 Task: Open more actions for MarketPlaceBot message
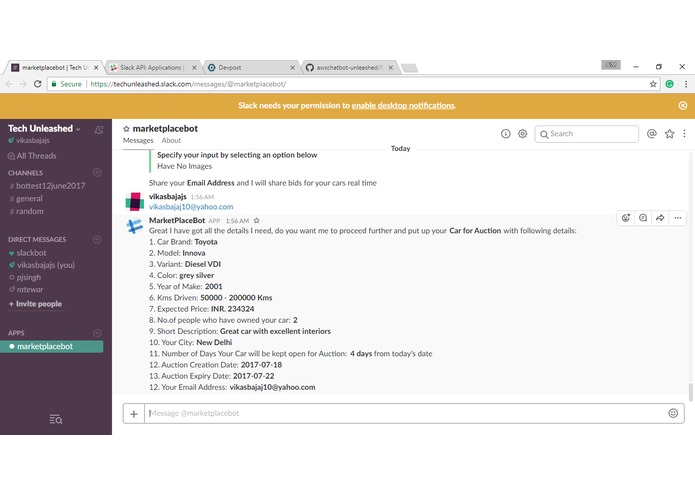678,218
